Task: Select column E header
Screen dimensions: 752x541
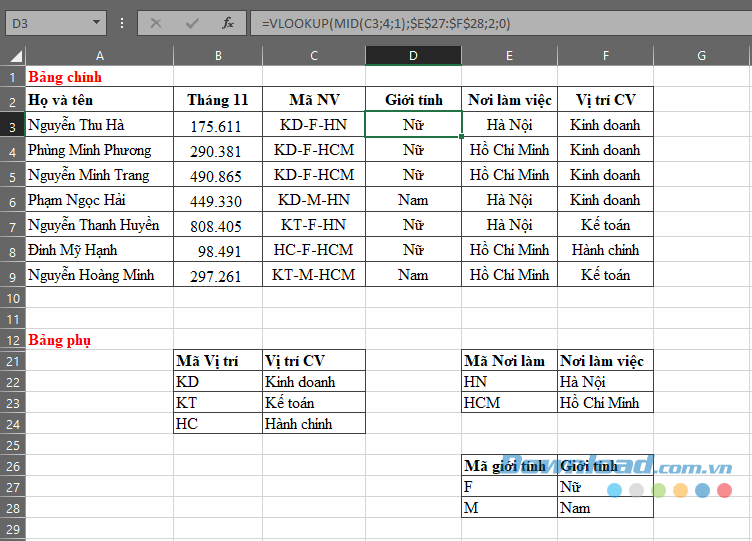Action: 509,56
